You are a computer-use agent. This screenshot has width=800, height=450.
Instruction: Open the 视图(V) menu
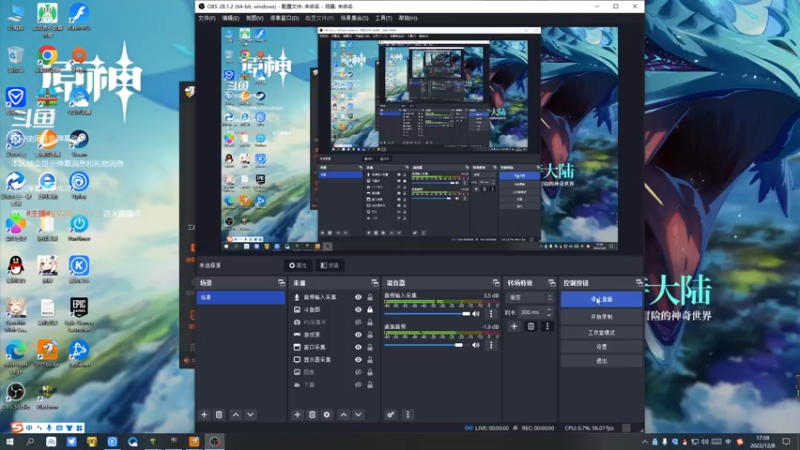tap(255, 18)
